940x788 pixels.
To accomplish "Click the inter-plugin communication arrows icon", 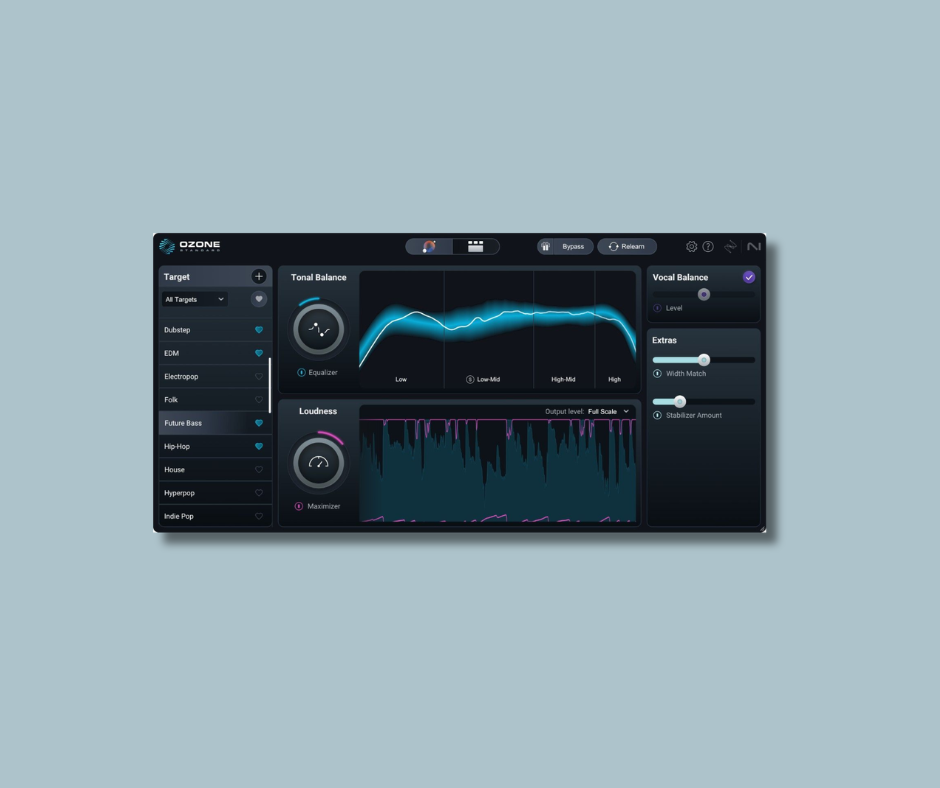I will coord(730,246).
